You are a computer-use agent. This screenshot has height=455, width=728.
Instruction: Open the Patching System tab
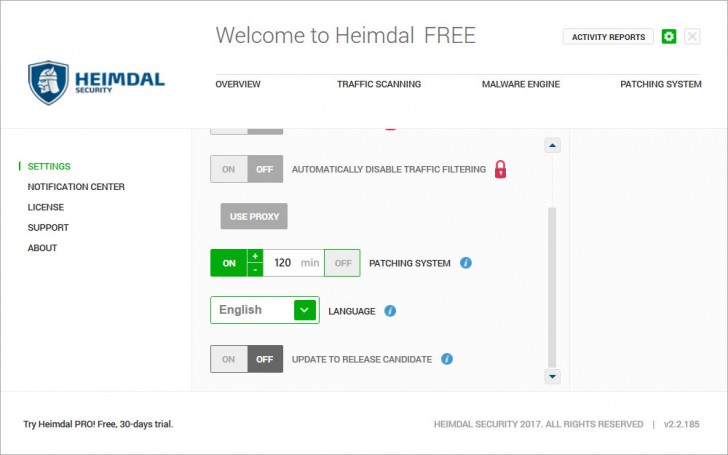[x=661, y=84]
